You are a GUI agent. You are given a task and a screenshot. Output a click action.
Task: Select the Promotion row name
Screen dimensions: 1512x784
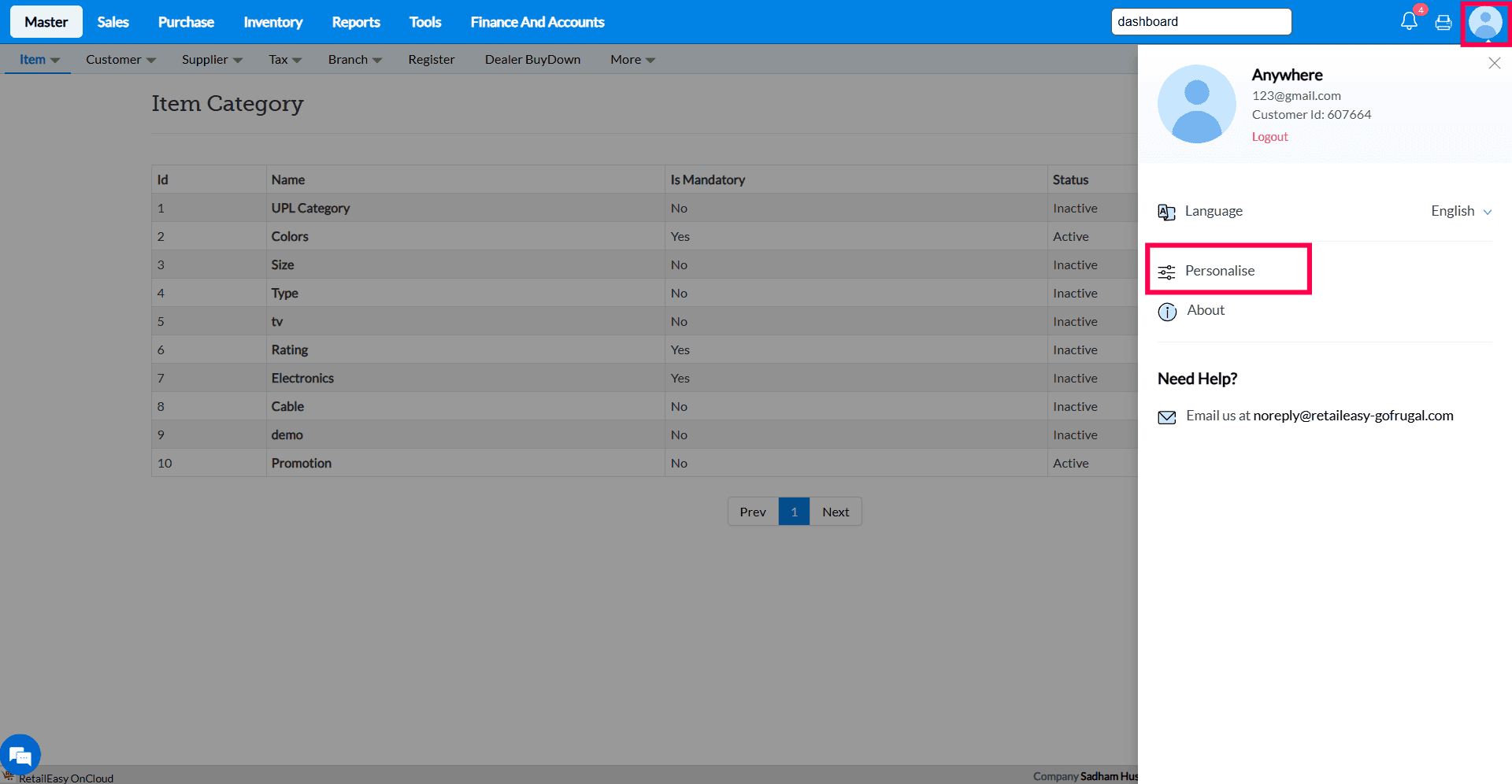click(x=302, y=463)
